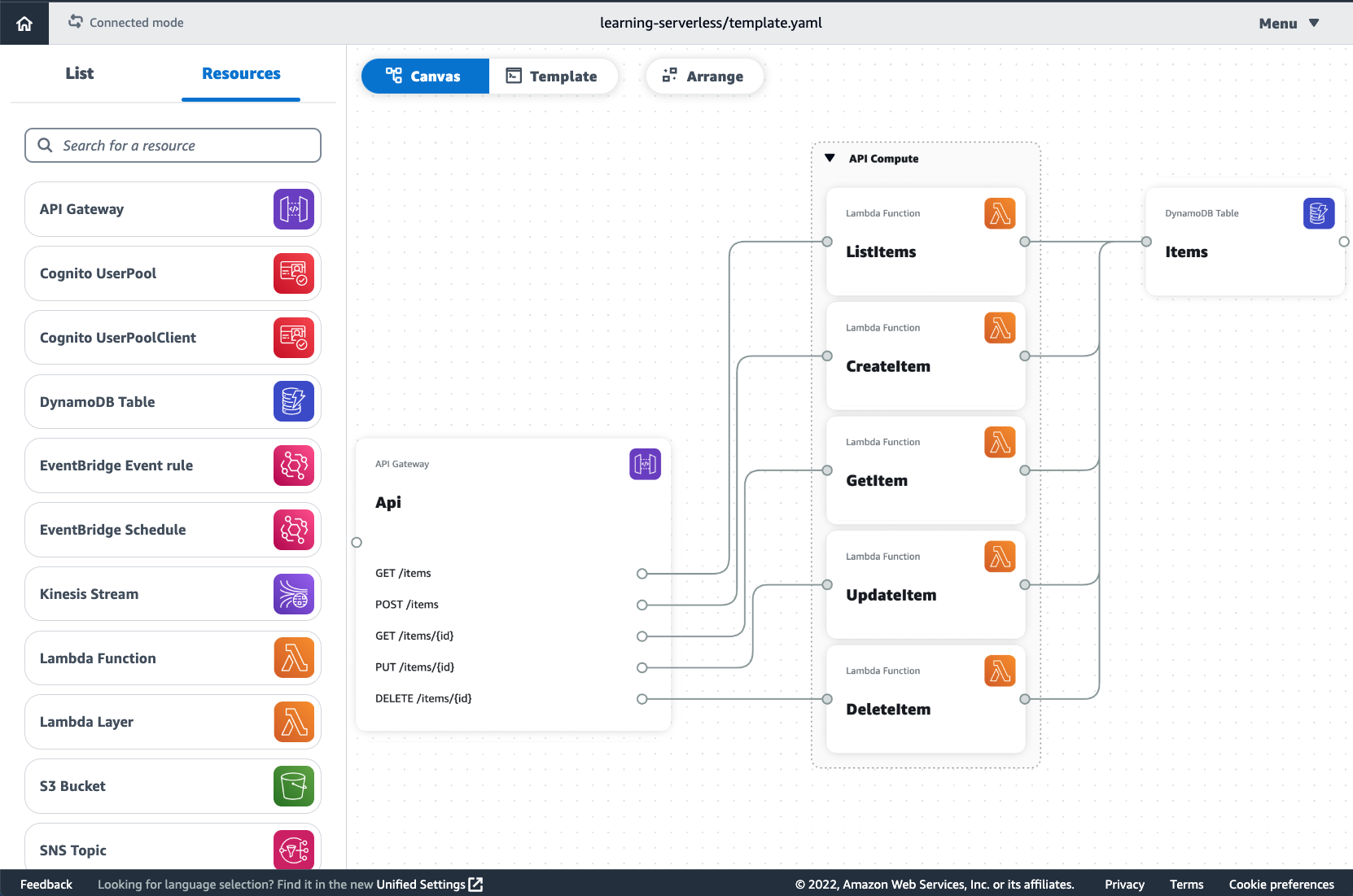Click the home icon in the top-left corner
This screenshot has width=1353, height=896.
[x=24, y=23]
